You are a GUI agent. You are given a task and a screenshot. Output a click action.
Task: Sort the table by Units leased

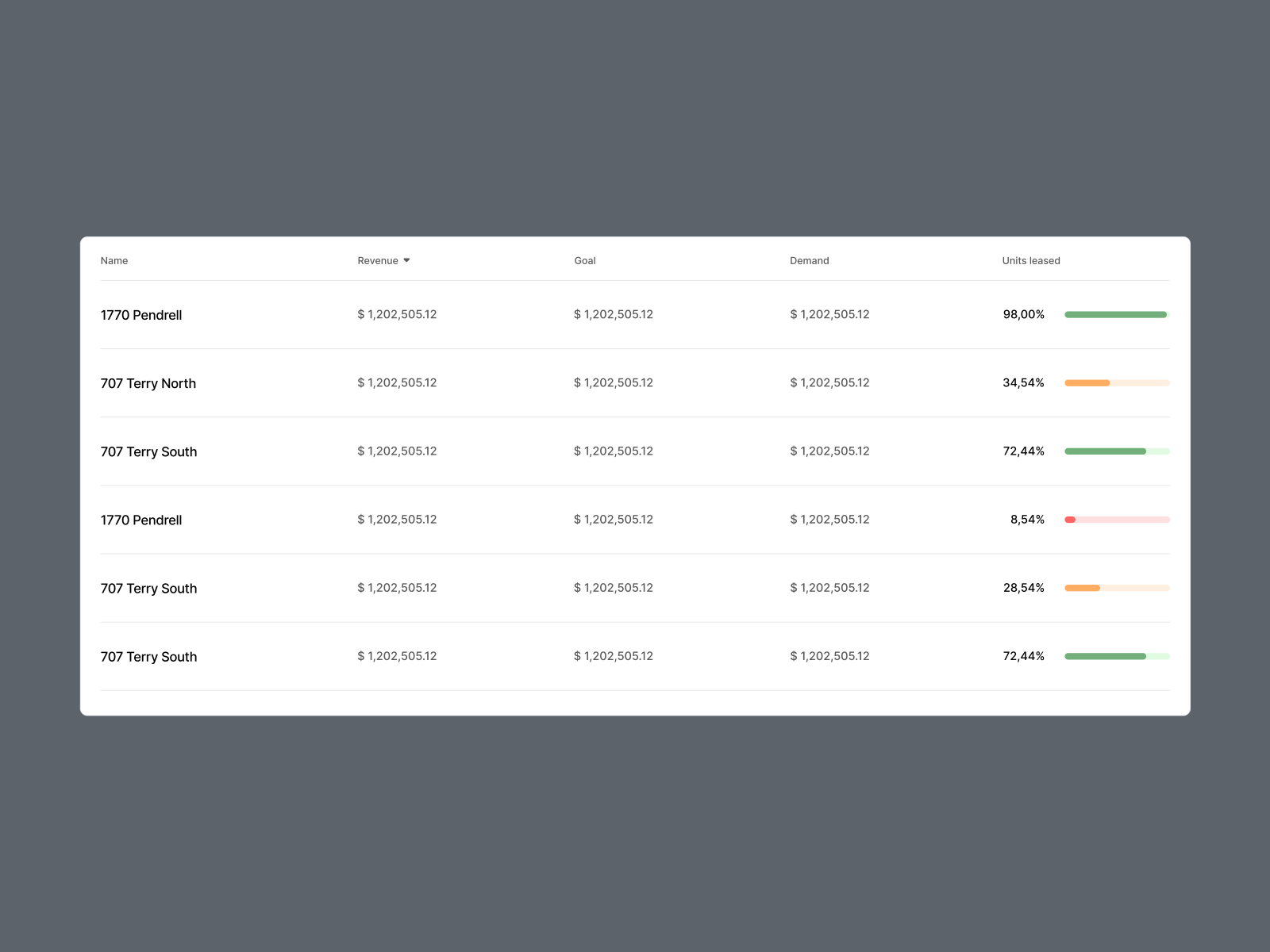(x=1031, y=260)
